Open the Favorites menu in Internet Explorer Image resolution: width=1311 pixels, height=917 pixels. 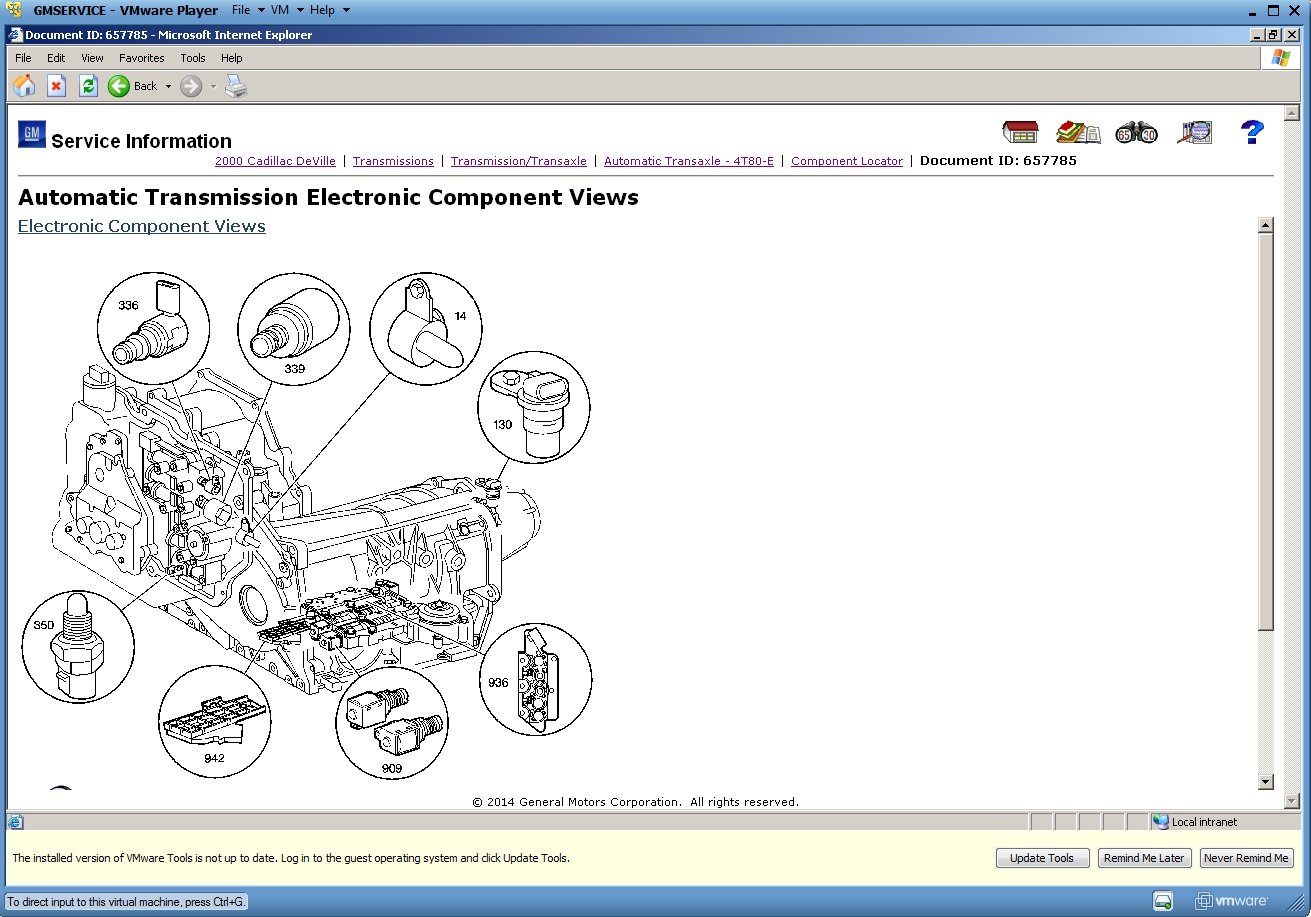pyautogui.click(x=141, y=58)
